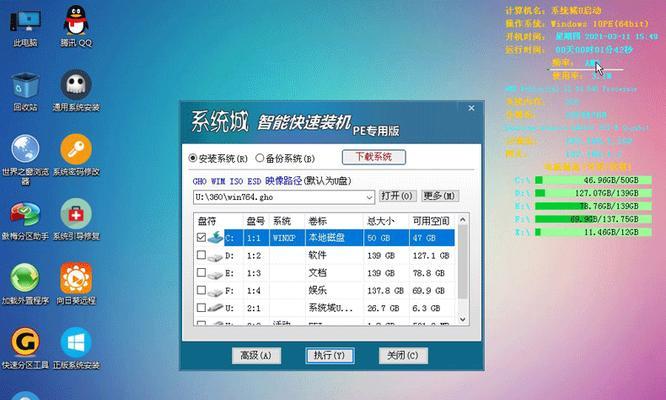
Task: Click the 文档 volume label
Action: point(317,273)
